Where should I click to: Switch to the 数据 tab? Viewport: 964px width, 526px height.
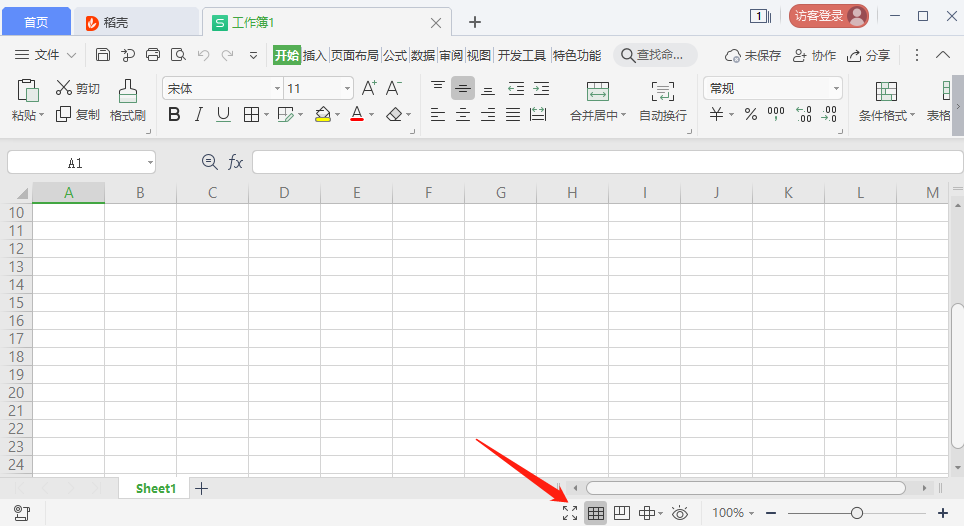[x=423, y=56]
